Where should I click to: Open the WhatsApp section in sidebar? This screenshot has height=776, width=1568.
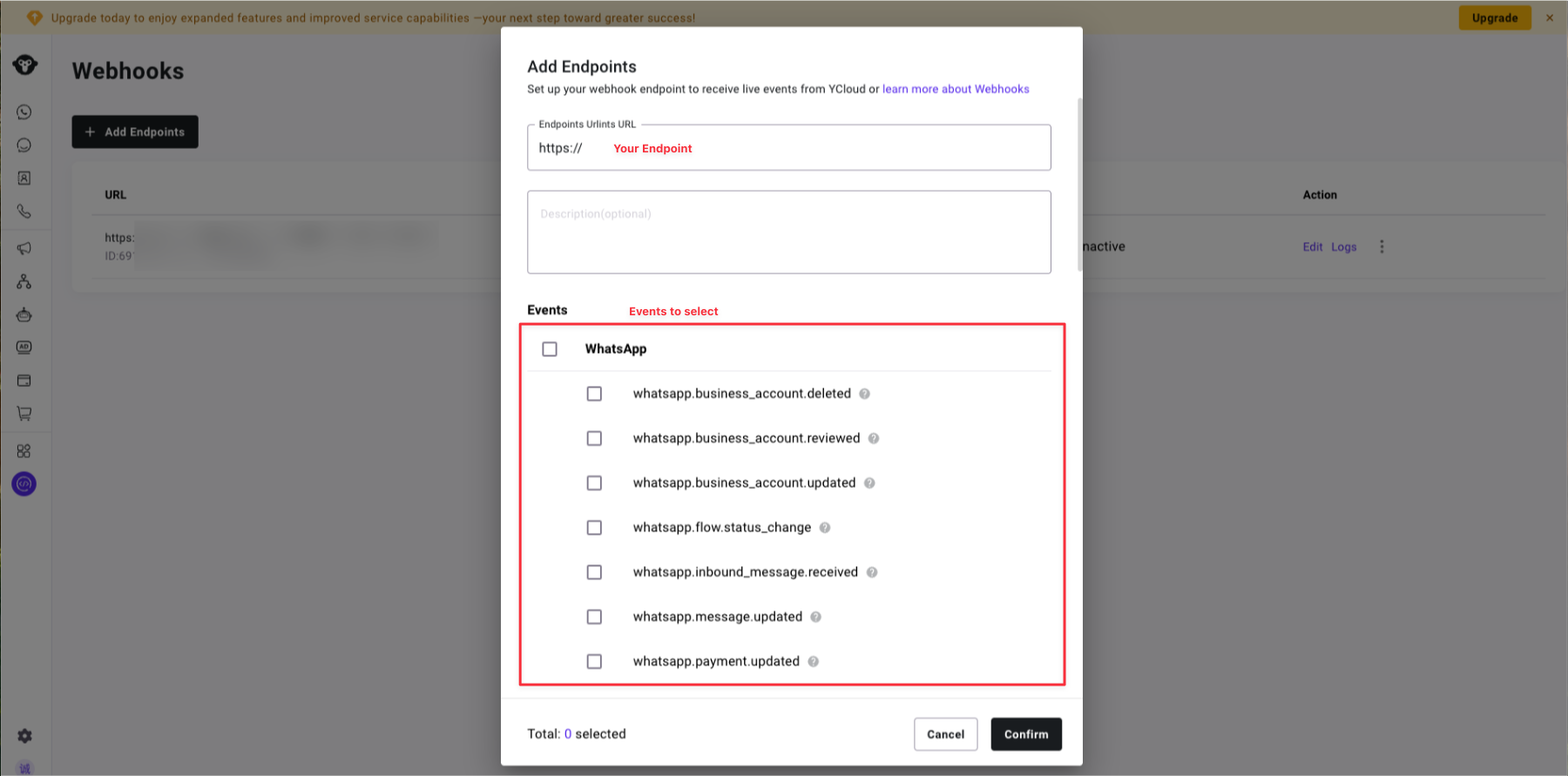click(24, 112)
